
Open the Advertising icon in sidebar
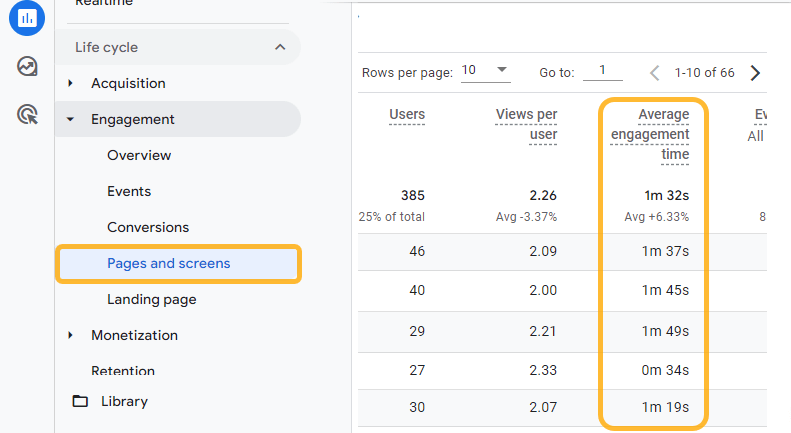click(27, 114)
